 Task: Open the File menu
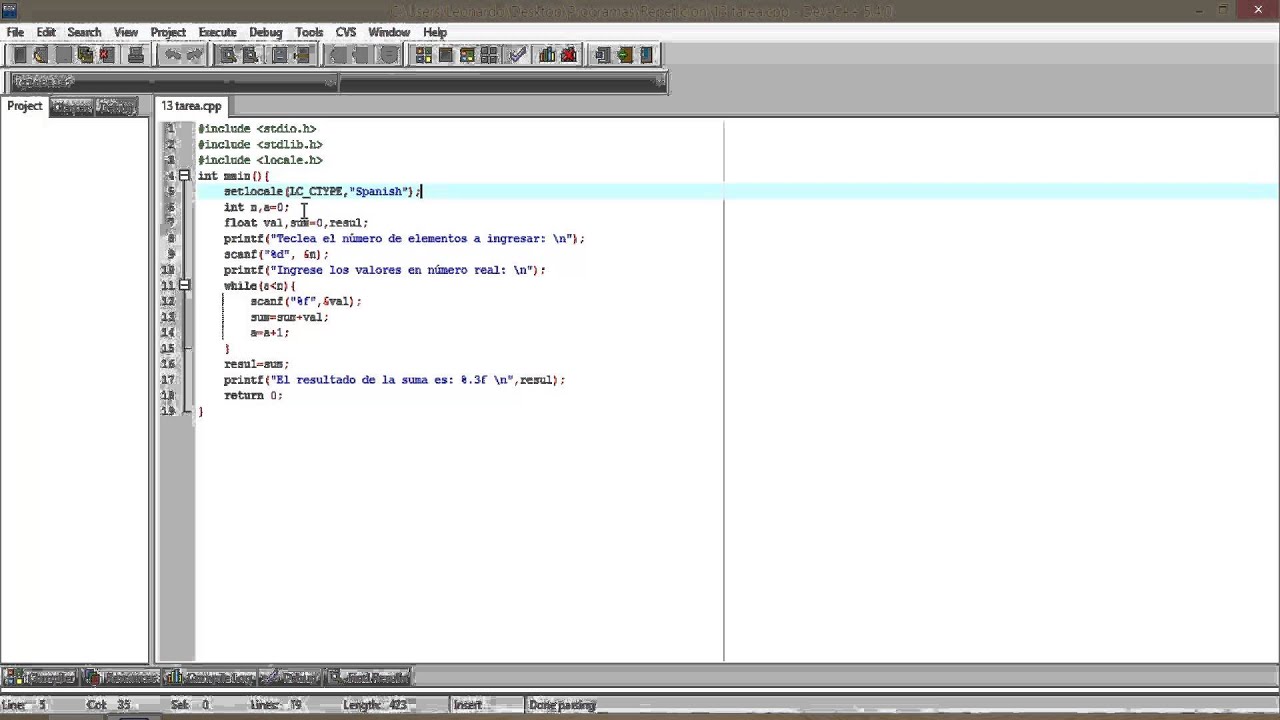[15, 32]
